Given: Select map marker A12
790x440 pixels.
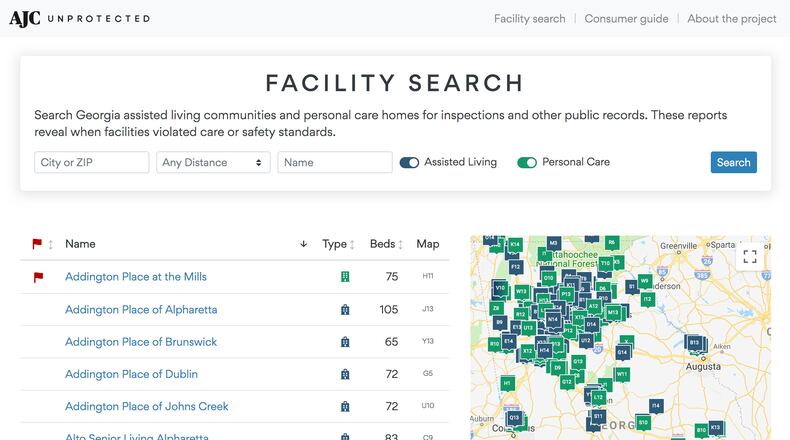Looking at the screenshot, I should [594, 306].
